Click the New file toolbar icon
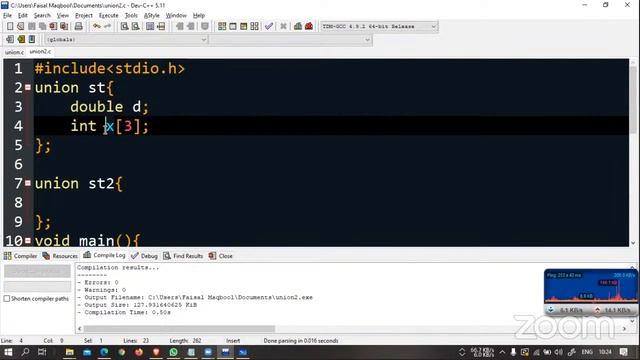This screenshot has height=360, width=640. pyautogui.click(x=10, y=26)
